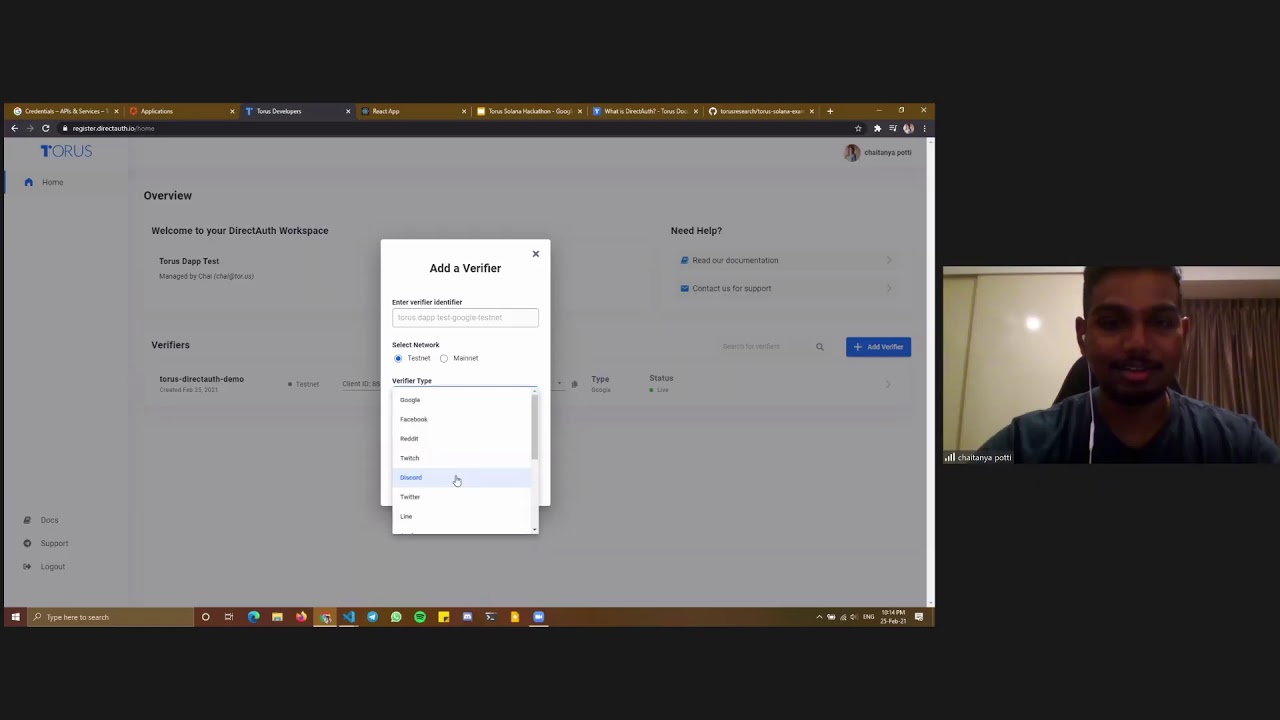Switch to Torus Solana Hackathon tab
The image size is (1280, 720).
point(529,111)
